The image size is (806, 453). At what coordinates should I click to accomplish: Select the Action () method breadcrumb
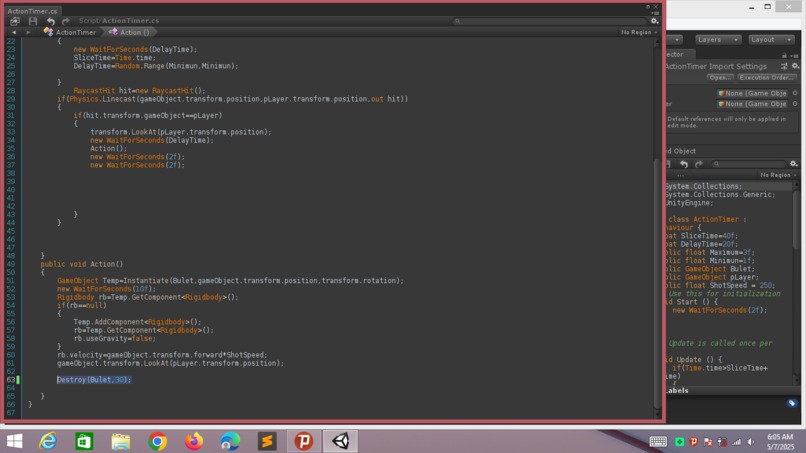[130, 32]
